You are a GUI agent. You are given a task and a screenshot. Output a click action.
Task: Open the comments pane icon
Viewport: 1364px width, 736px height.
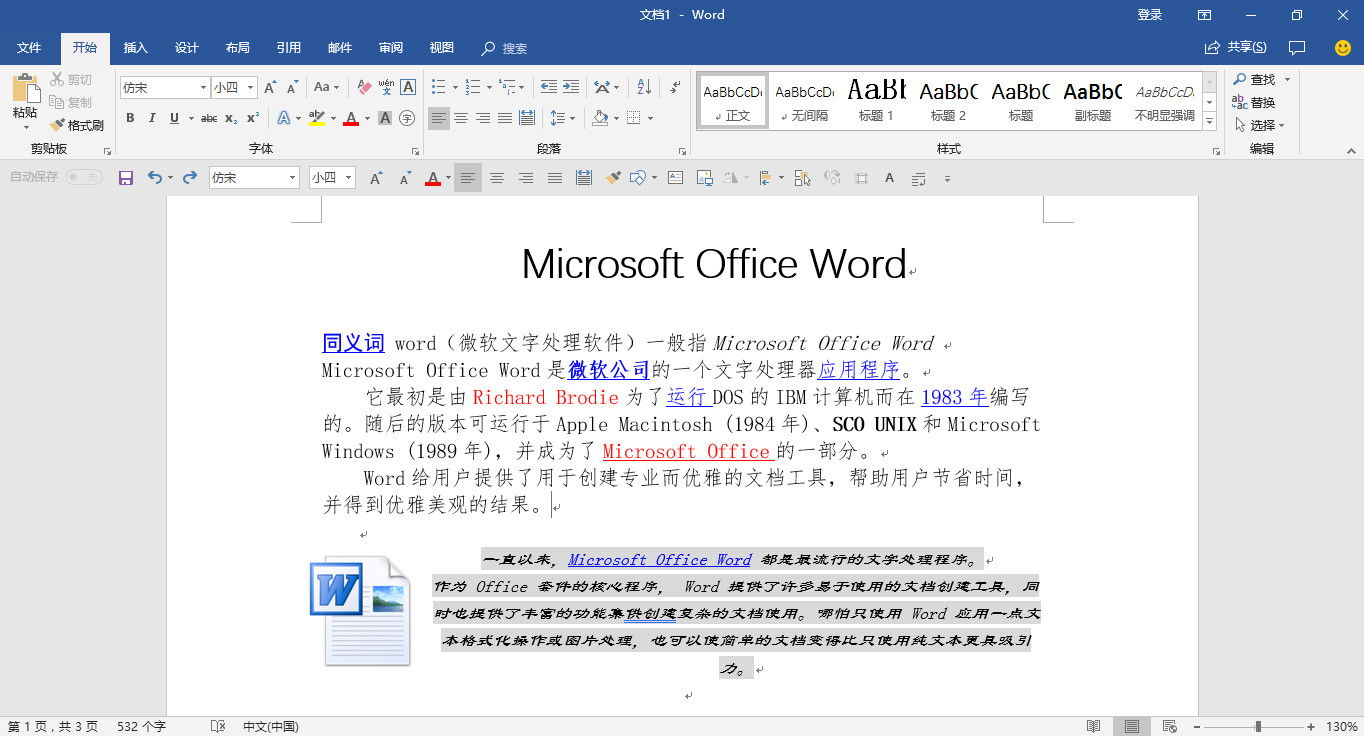(x=1297, y=47)
